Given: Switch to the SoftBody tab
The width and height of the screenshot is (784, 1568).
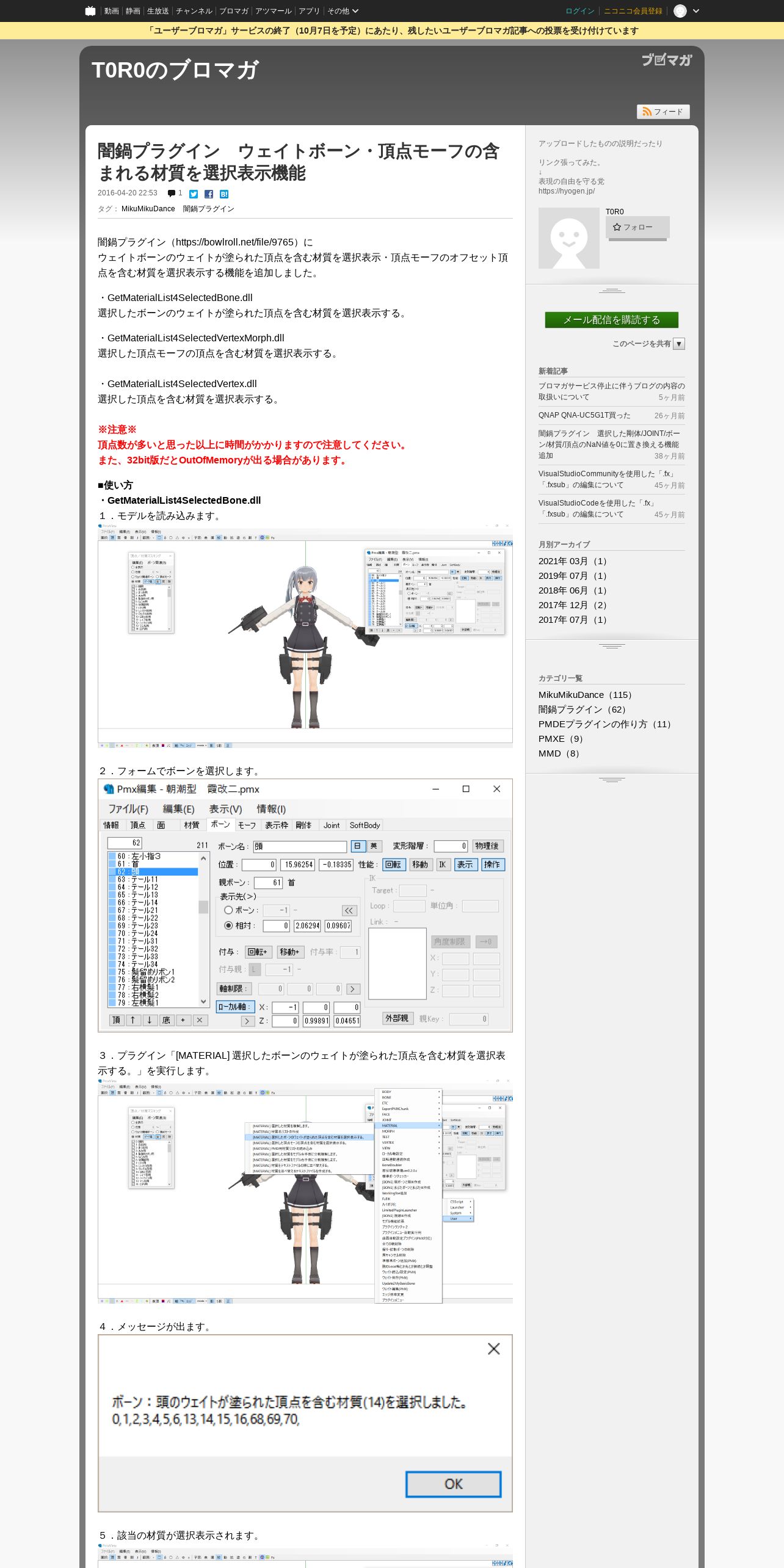Looking at the screenshot, I should 365,826.
